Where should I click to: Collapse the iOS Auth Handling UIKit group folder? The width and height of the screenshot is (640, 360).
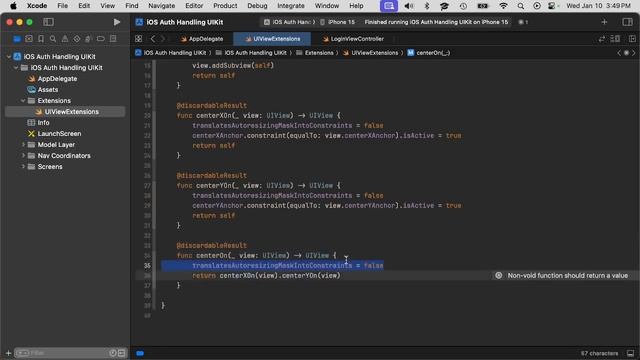16,68
